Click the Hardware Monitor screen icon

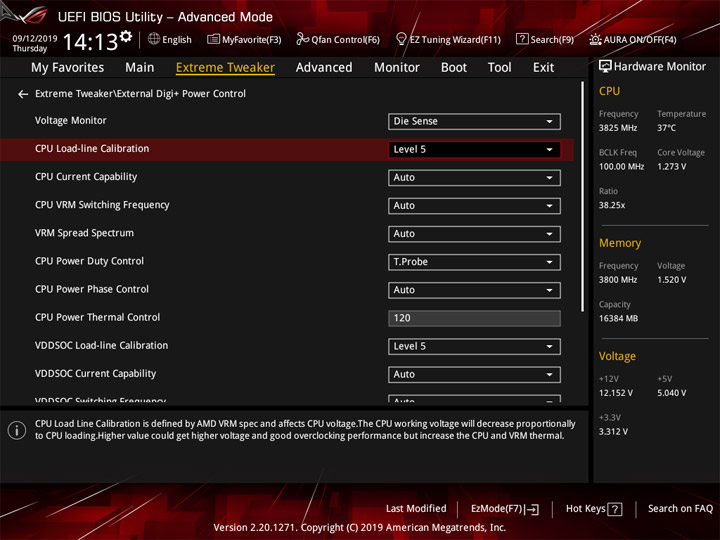coord(605,67)
